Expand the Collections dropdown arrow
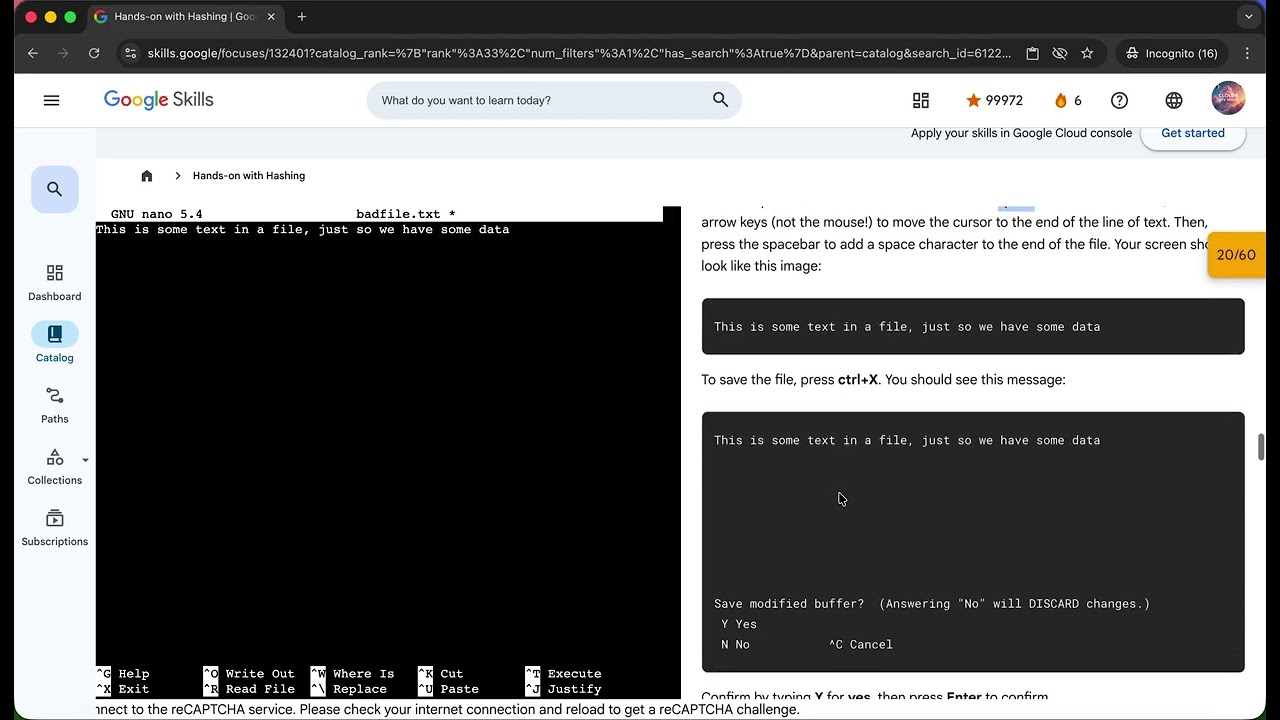Viewport: 1280px width, 720px height. point(85,461)
